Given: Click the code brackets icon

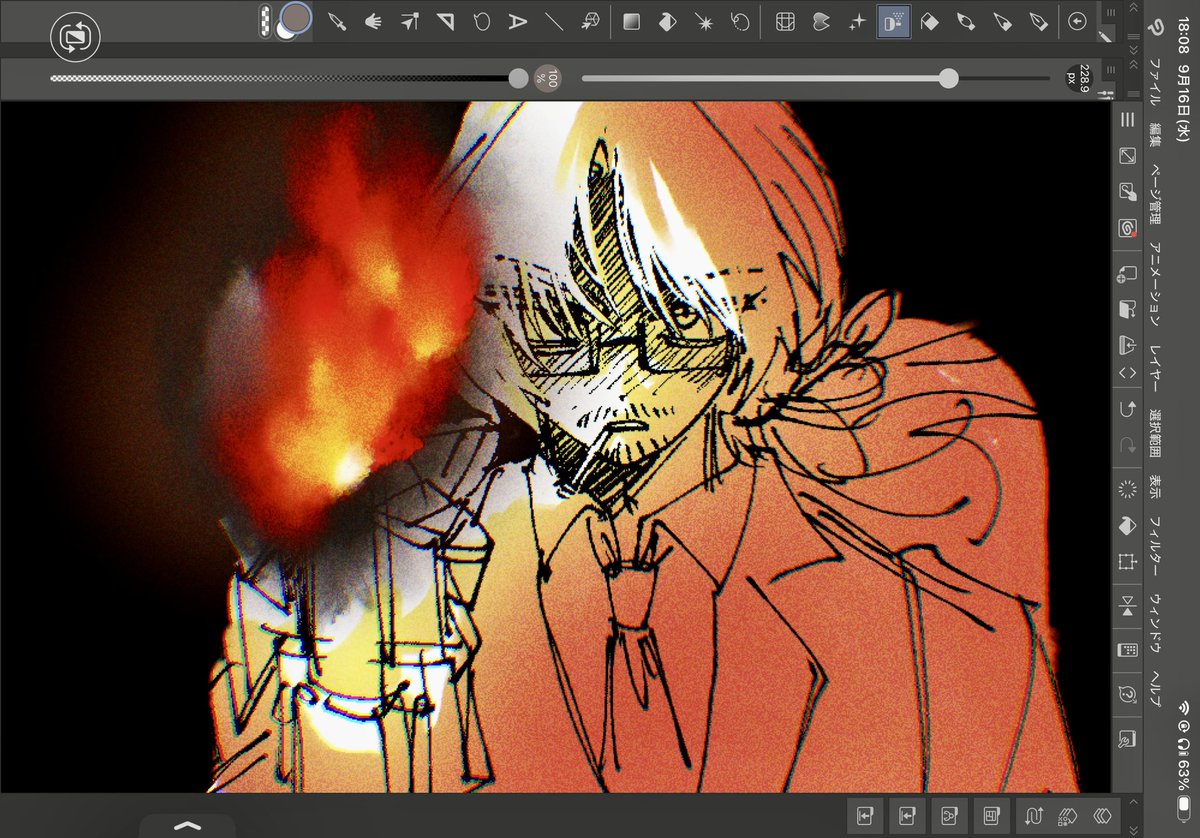Looking at the screenshot, I should [x=1127, y=372].
